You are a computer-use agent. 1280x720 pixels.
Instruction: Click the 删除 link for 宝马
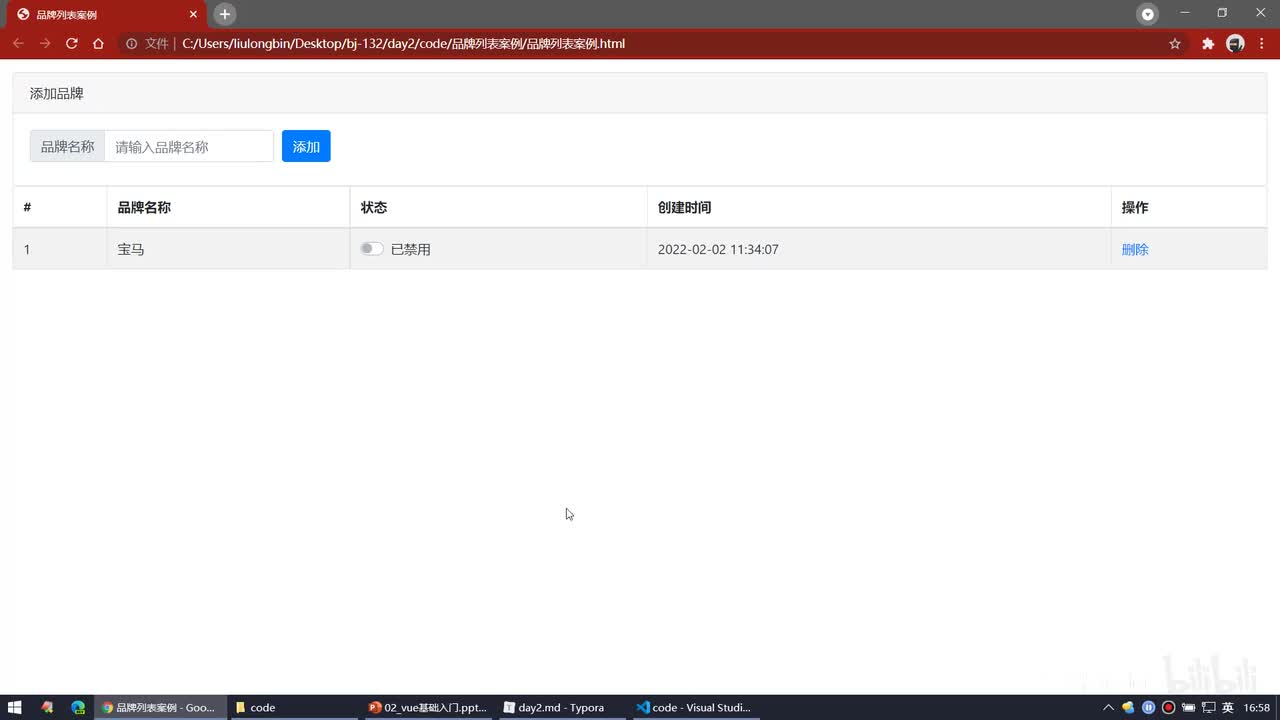(x=1135, y=249)
